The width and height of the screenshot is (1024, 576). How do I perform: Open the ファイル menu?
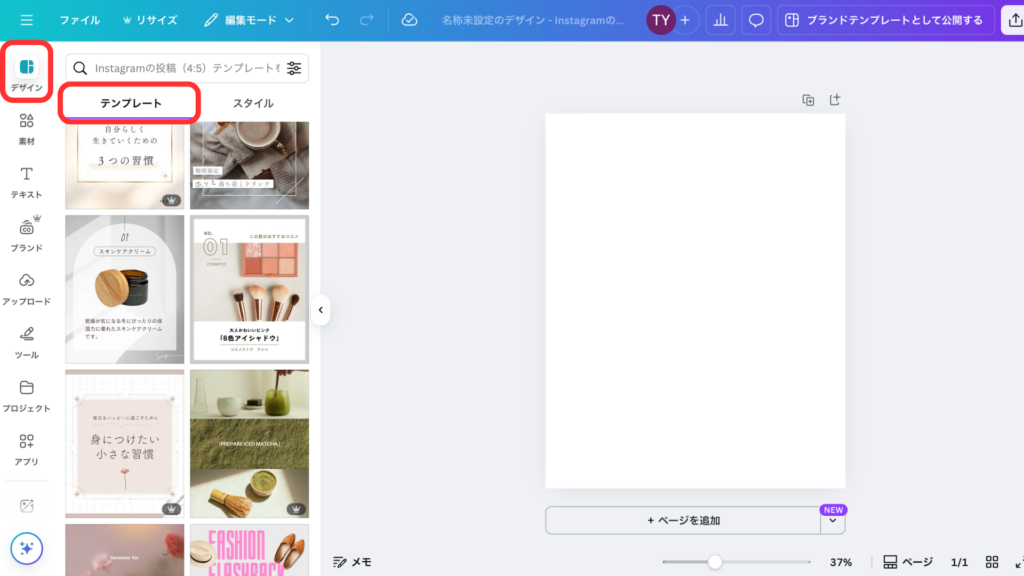click(x=79, y=20)
